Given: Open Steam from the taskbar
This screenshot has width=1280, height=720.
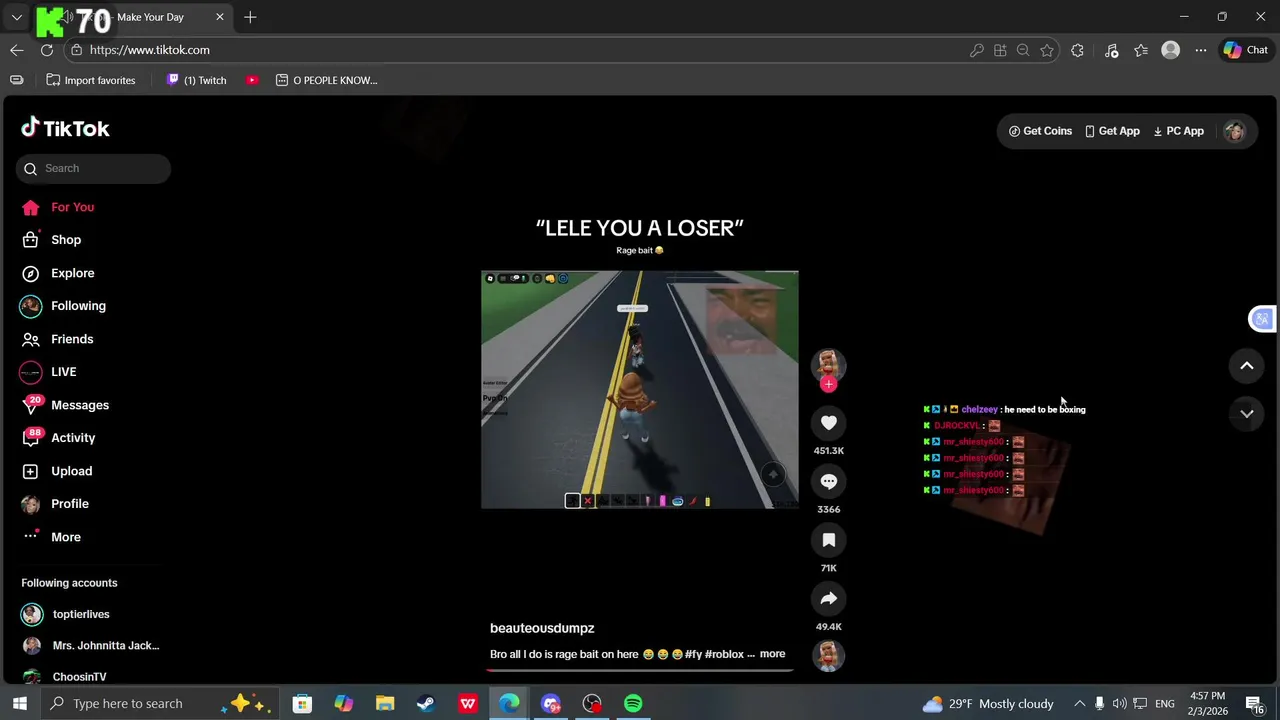Looking at the screenshot, I should pos(426,704).
